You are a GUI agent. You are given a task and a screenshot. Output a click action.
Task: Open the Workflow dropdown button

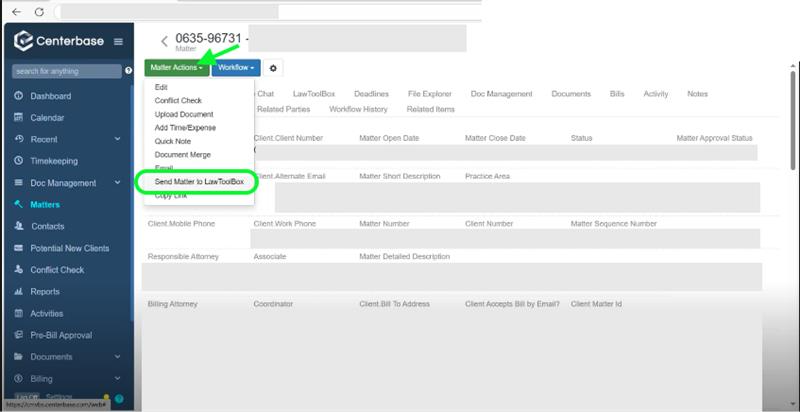[236, 68]
